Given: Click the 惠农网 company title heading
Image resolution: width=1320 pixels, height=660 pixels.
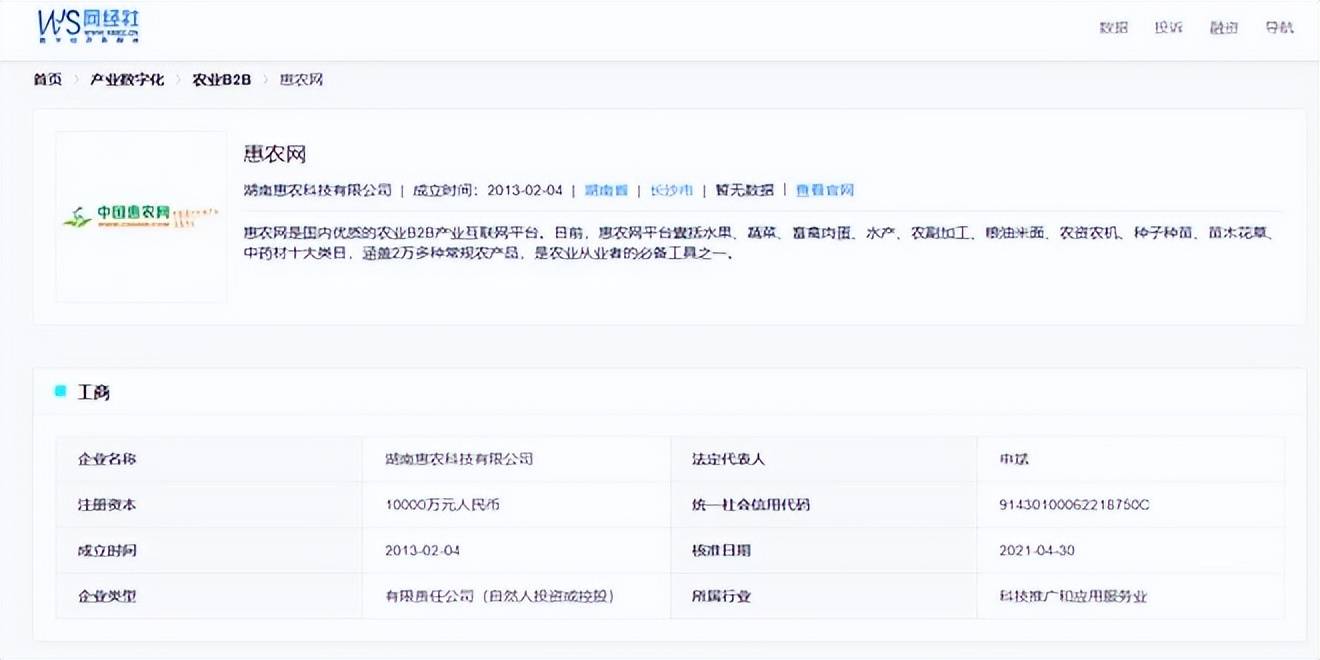Looking at the screenshot, I should tap(275, 154).
